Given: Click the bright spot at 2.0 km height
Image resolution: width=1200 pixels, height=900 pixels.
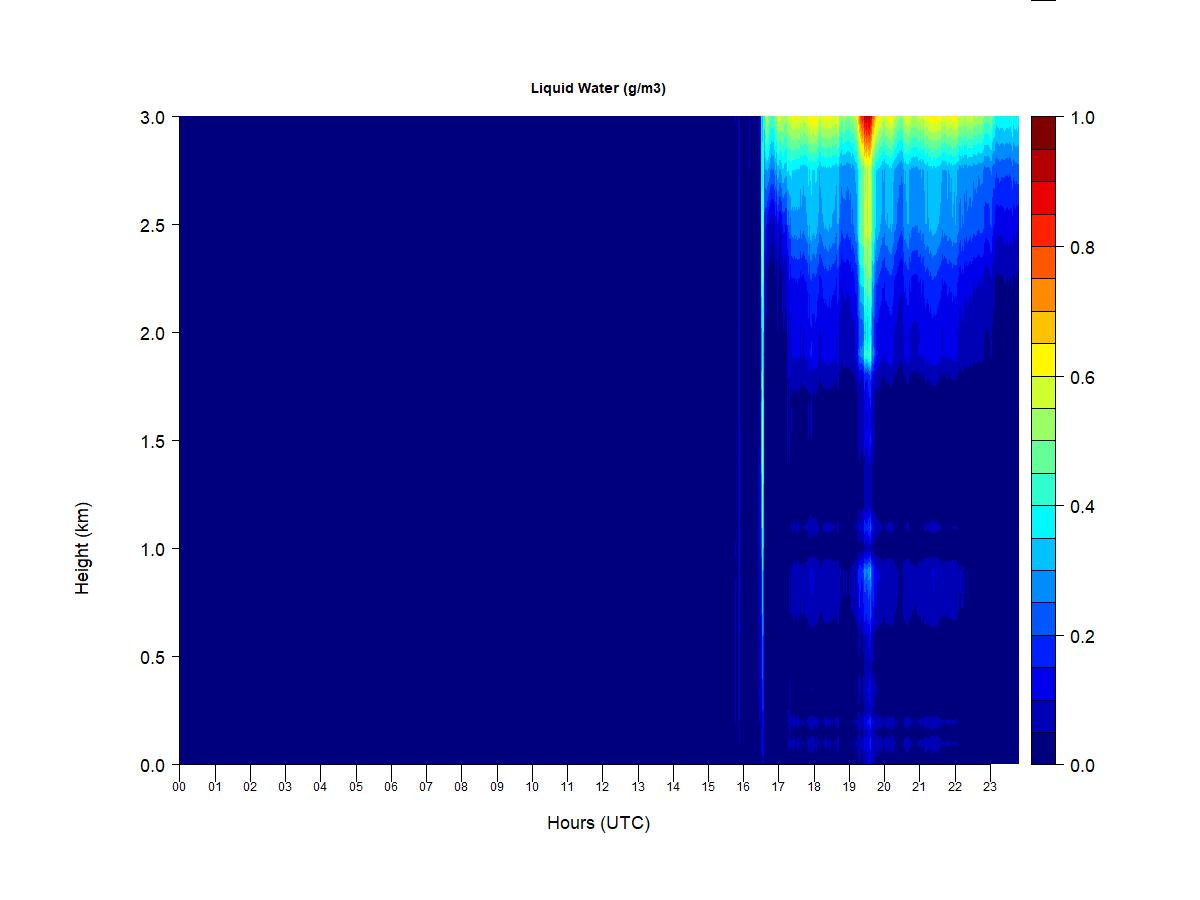Looking at the screenshot, I should [867, 354].
